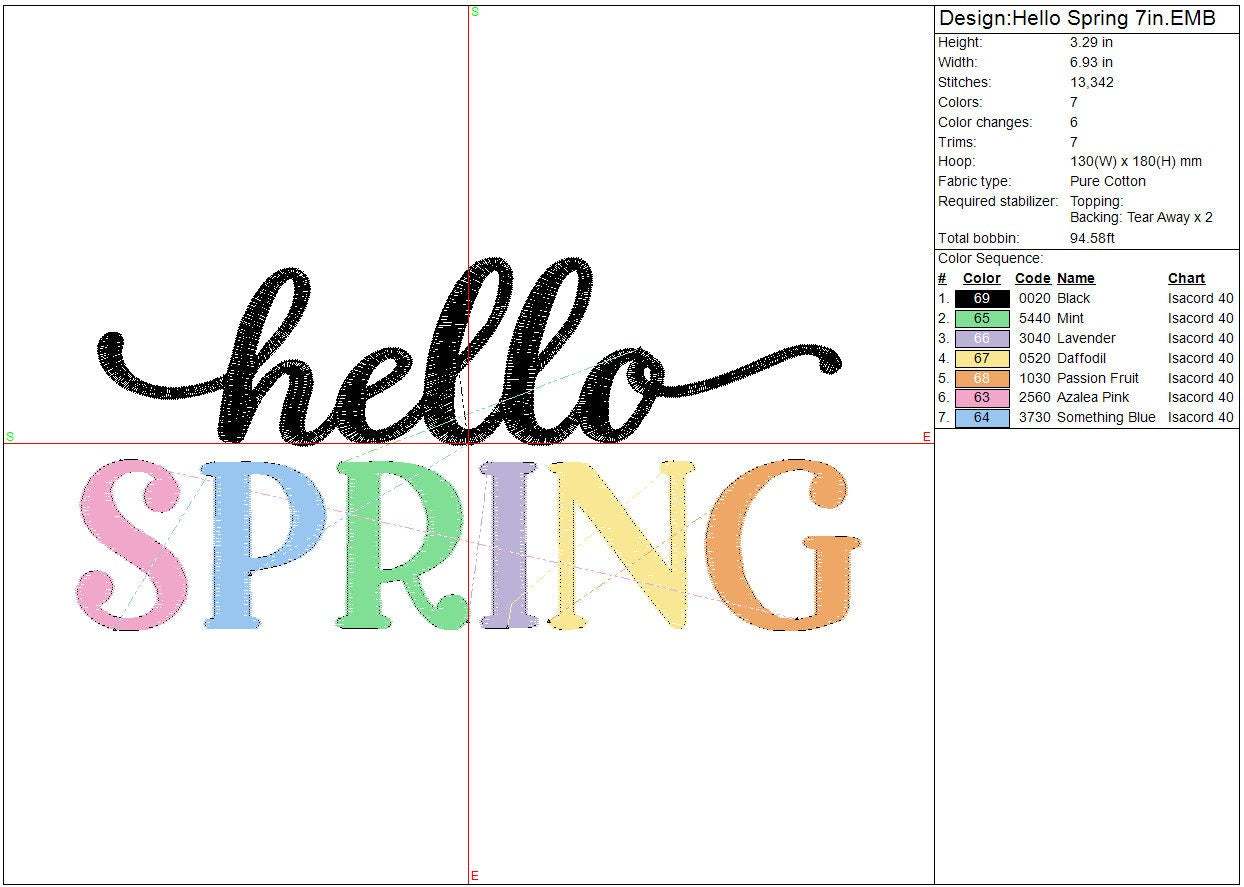
Task: Click the Color column header
Action: tap(981, 278)
